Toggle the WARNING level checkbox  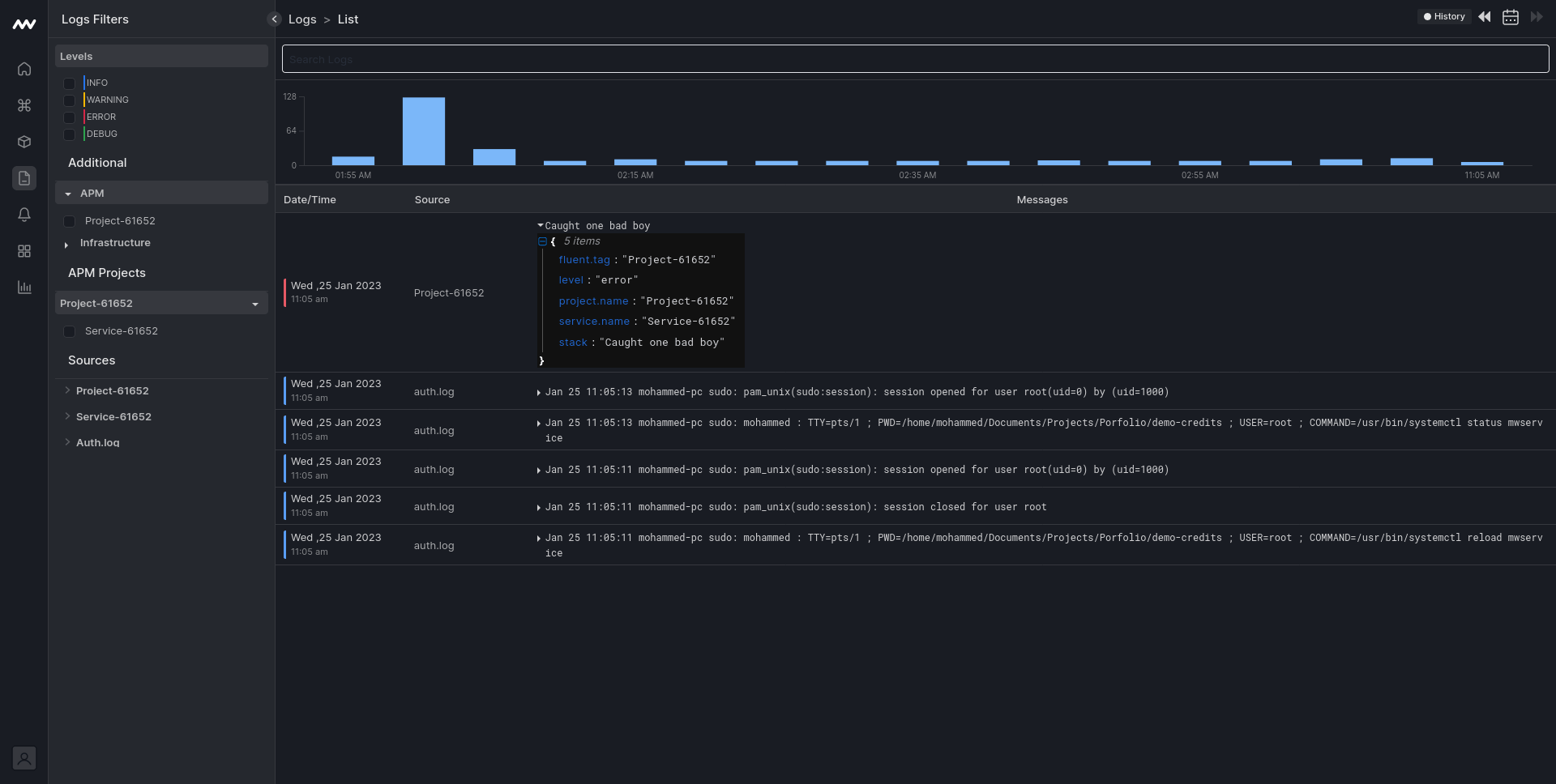tap(69, 100)
